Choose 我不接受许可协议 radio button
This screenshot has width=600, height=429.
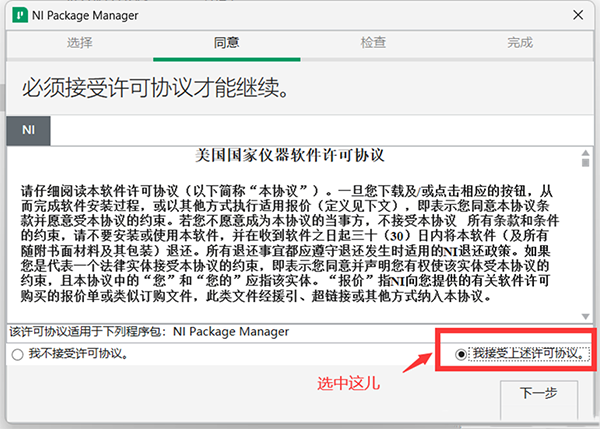point(17,354)
